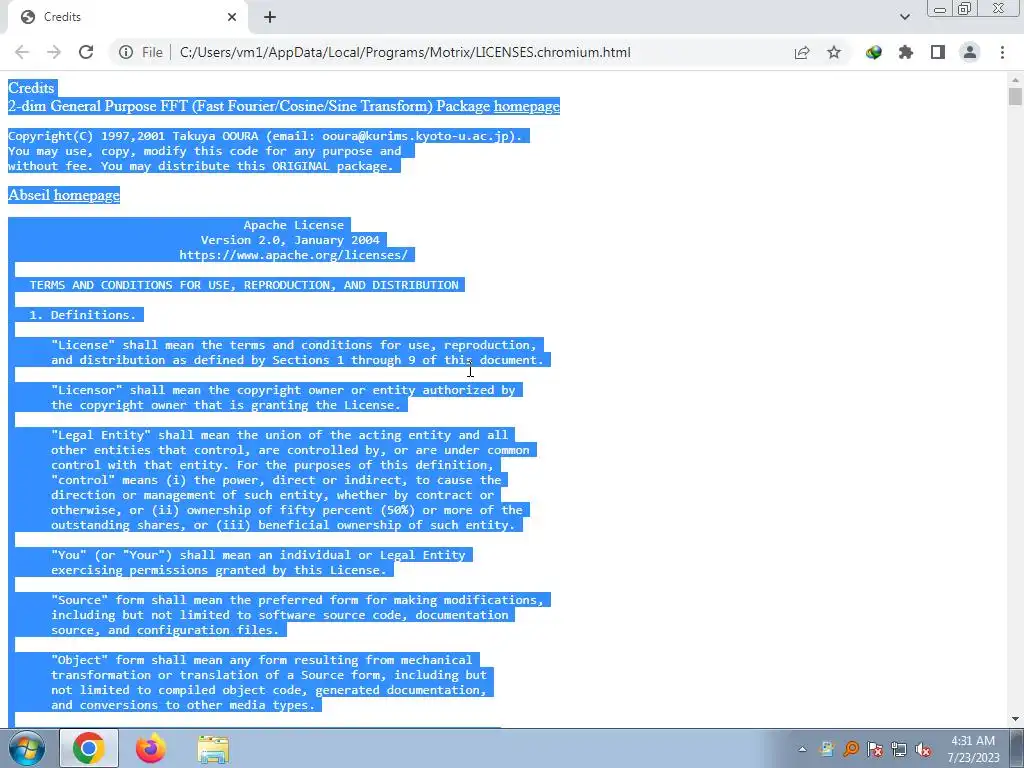Toggle the browser side panel
The height and width of the screenshot is (768, 1024).
click(x=938, y=52)
